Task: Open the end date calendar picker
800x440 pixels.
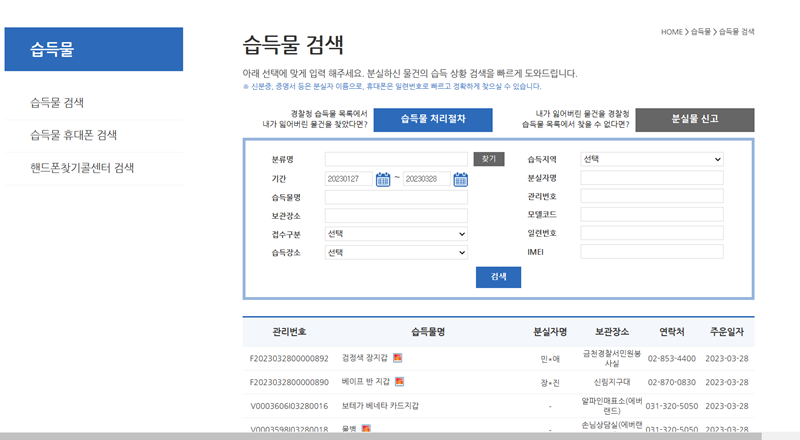Action: [461, 179]
